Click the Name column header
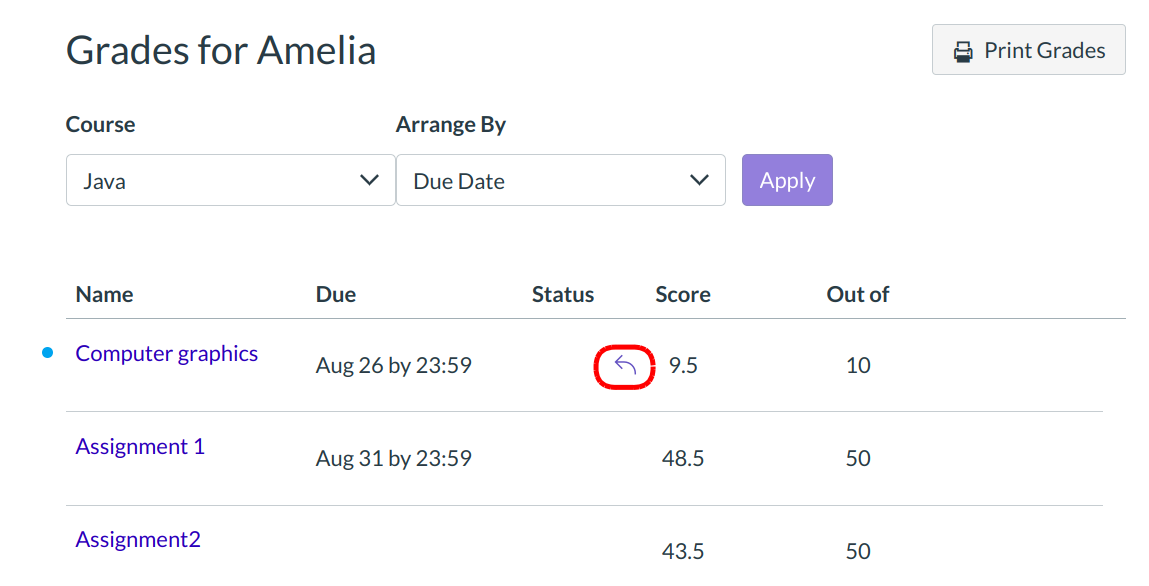1149x586 pixels. (104, 295)
